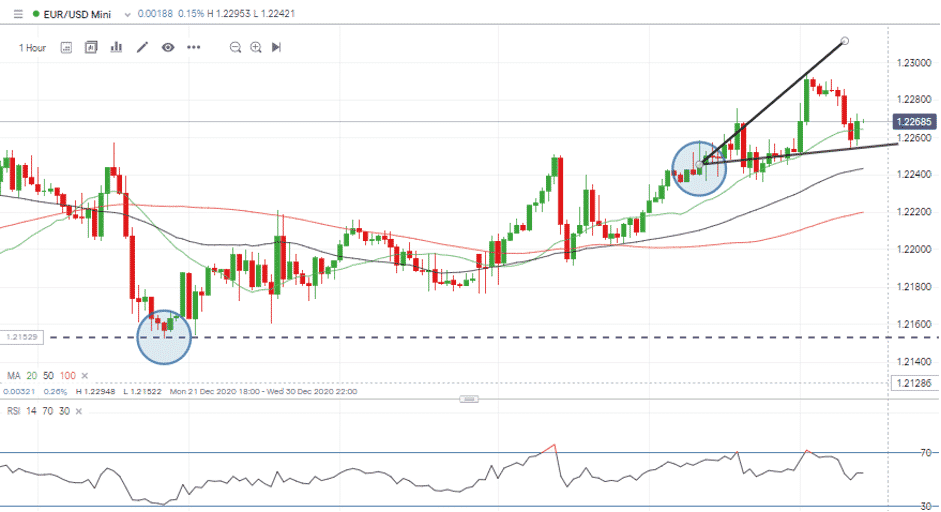Select the RSI 30 oversold value
Screen dimensions: 941x512
(x=64, y=411)
